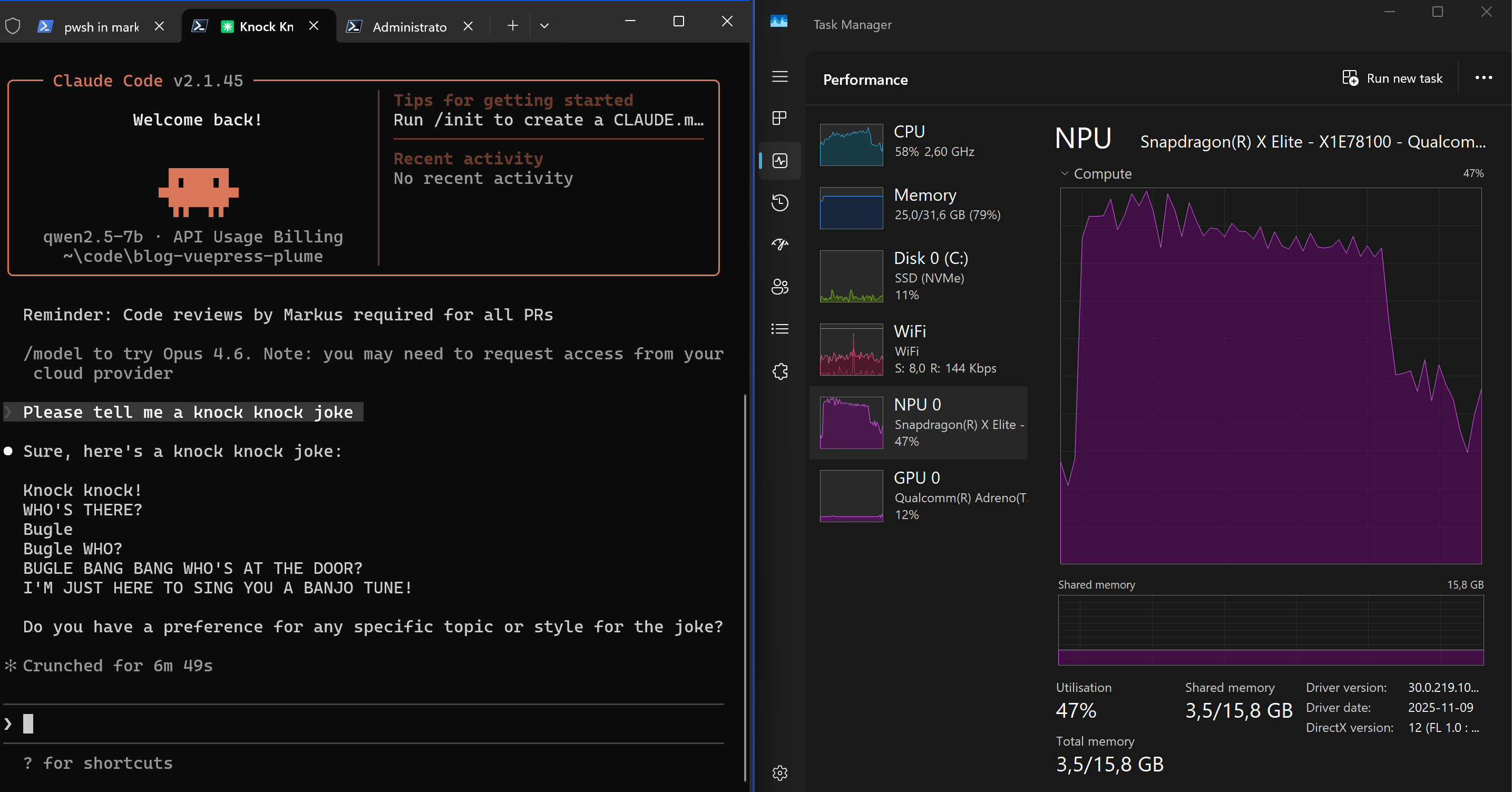Open the Users view in Task Manager
1512x792 pixels.
coord(779,287)
